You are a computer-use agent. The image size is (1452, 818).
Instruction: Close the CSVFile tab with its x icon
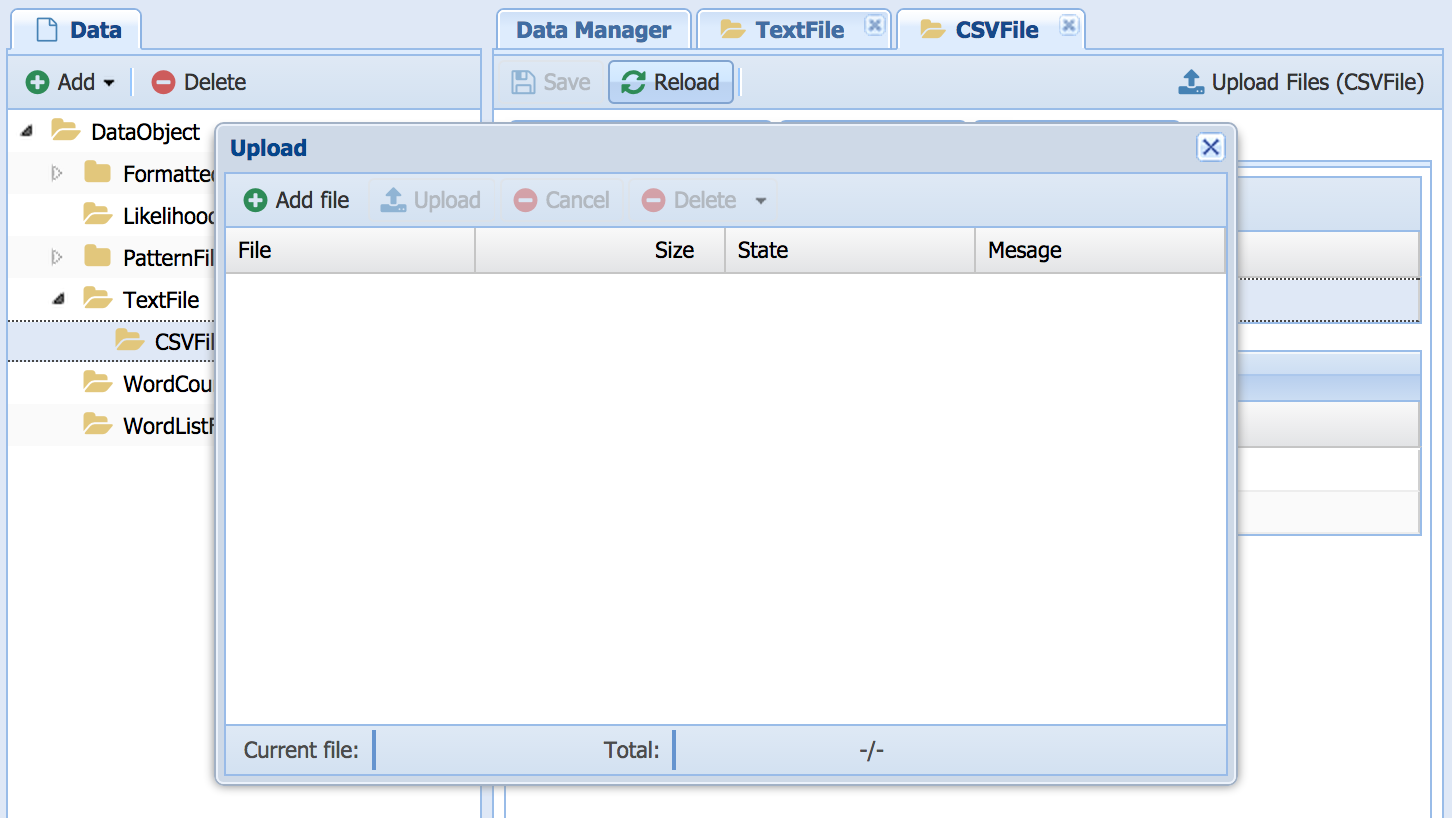tap(1069, 26)
